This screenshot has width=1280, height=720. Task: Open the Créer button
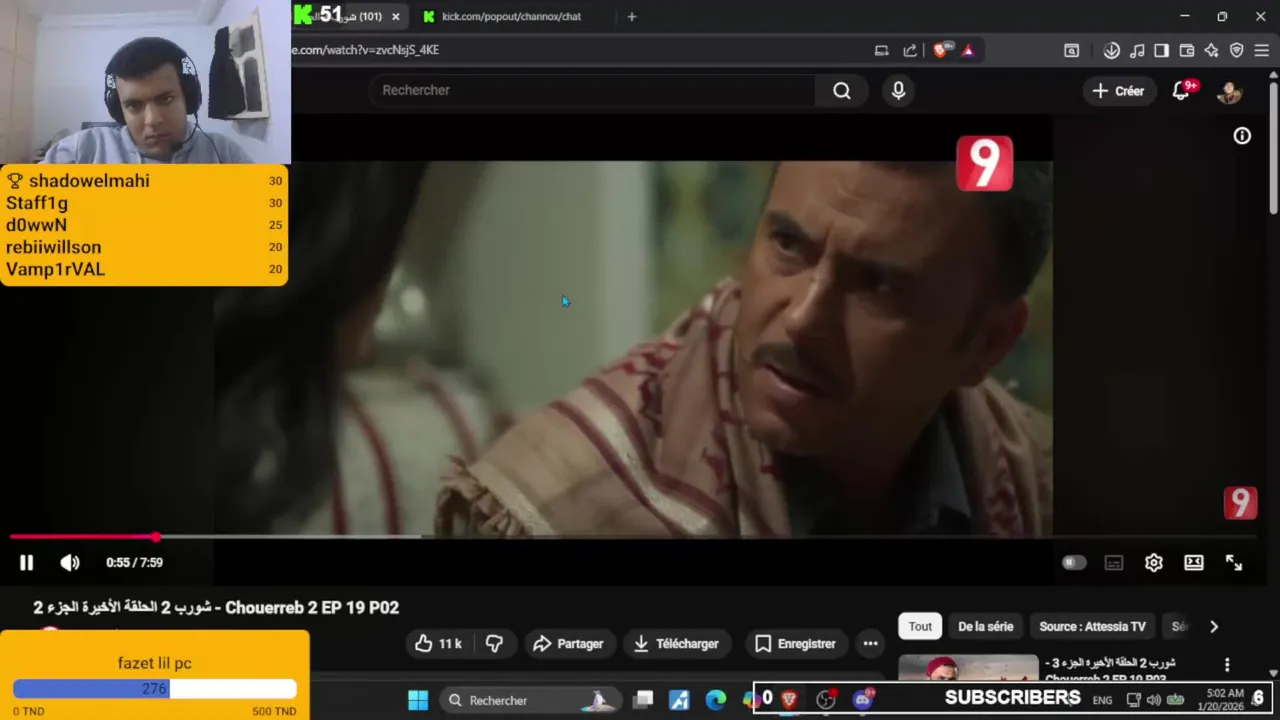[x=1118, y=91]
